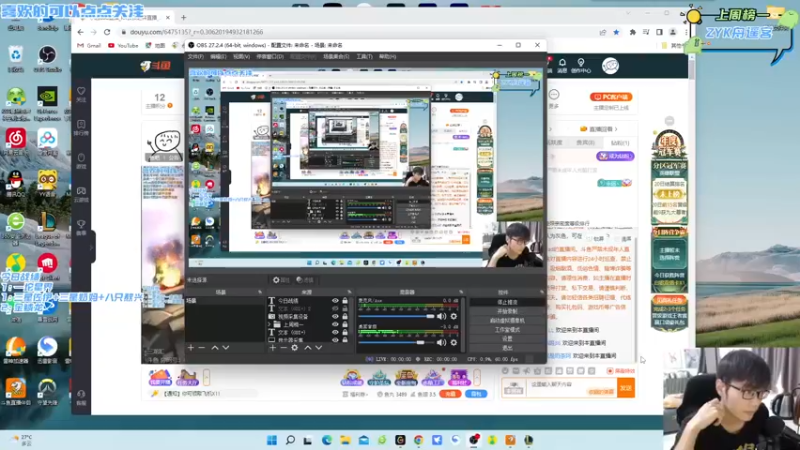The image size is (800, 450).
Task: Toggle lock on the display capture source
Action: pyautogui.click(x=345, y=340)
